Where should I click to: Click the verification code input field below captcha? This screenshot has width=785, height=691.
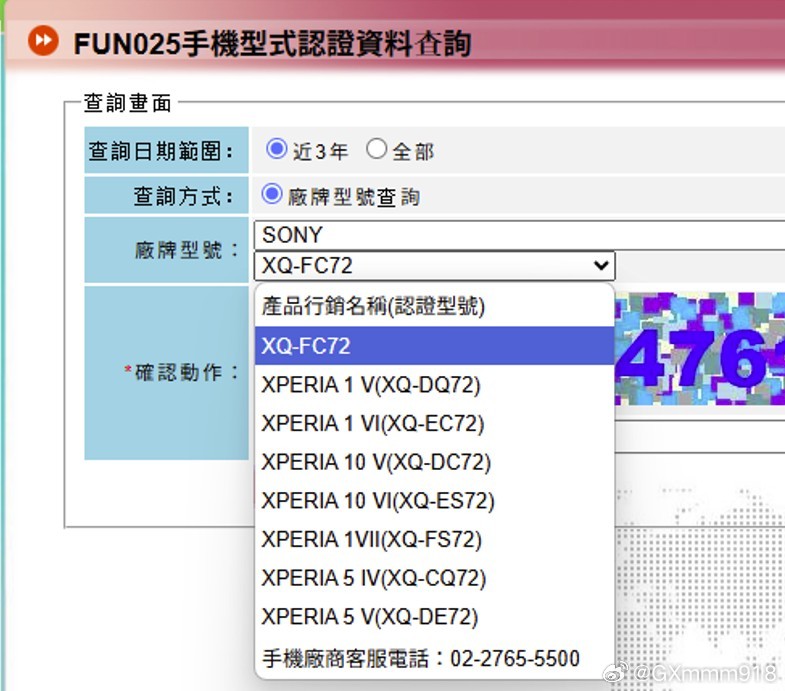(699, 437)
